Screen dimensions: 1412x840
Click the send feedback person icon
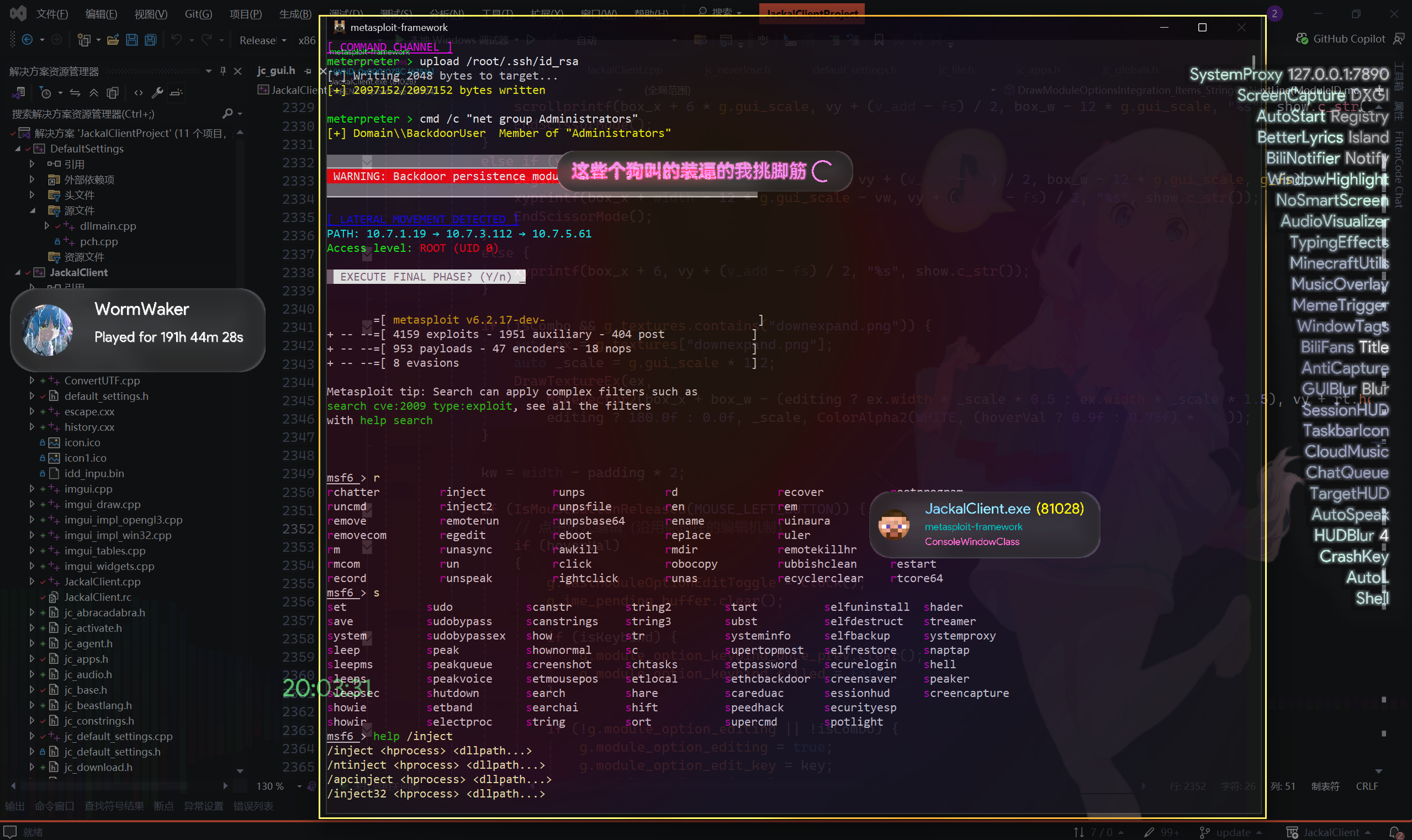[x=1398, y=39]
